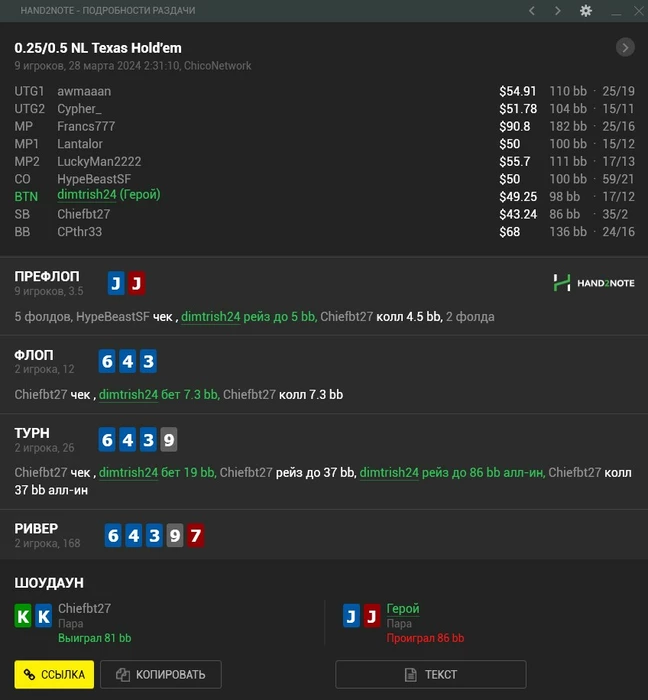Open settings via the gear icon
648x700 pixels.
coord(586,11)
